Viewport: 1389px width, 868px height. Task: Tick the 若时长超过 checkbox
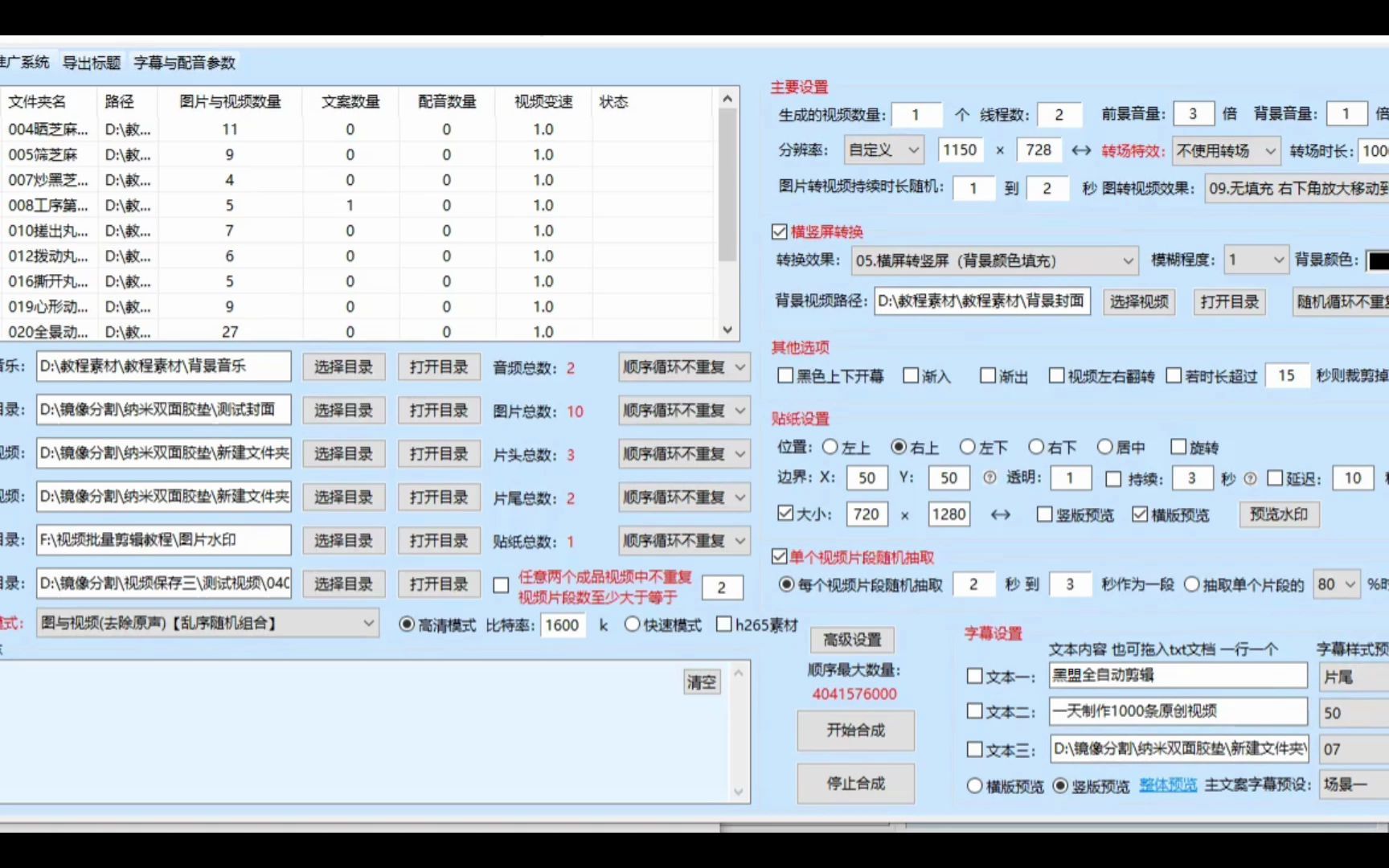pos(1174,375)
